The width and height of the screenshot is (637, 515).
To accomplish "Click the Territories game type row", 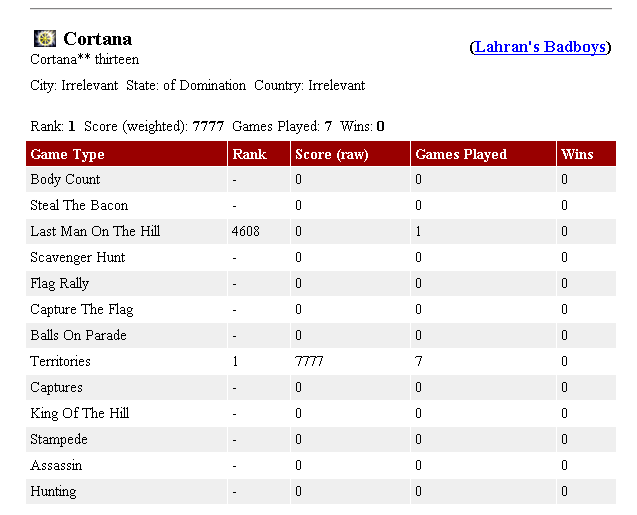I will click(60, 362).
